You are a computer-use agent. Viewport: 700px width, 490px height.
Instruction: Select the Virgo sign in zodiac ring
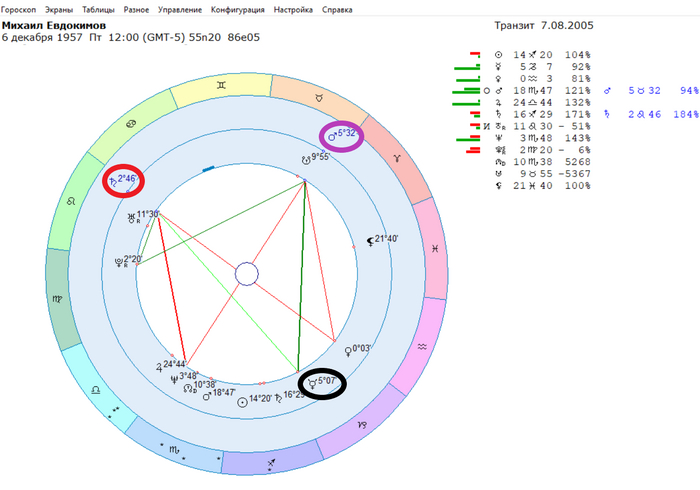coord(57,299)
